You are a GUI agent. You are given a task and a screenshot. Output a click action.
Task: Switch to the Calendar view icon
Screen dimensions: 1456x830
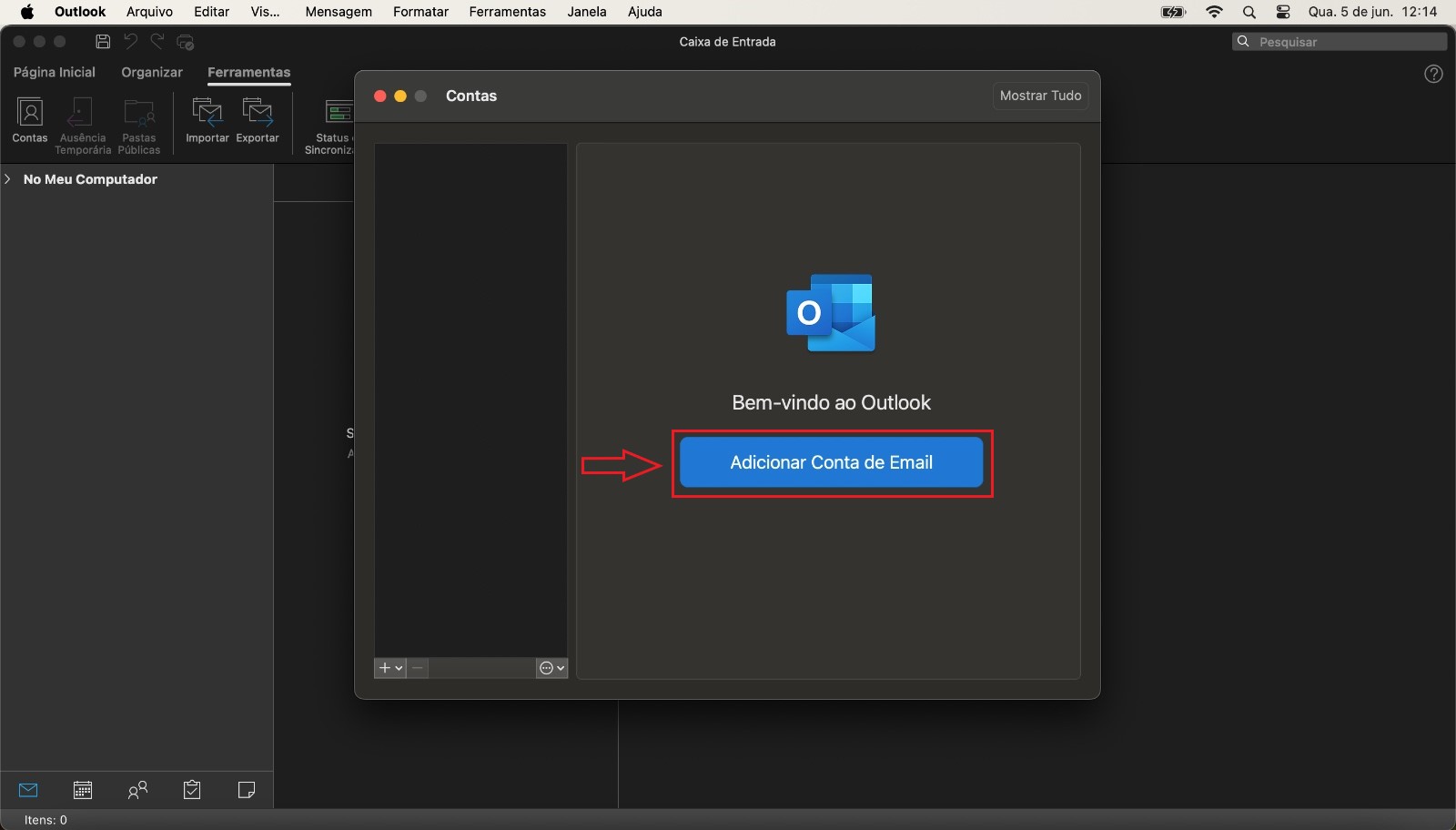pos(83,790)
